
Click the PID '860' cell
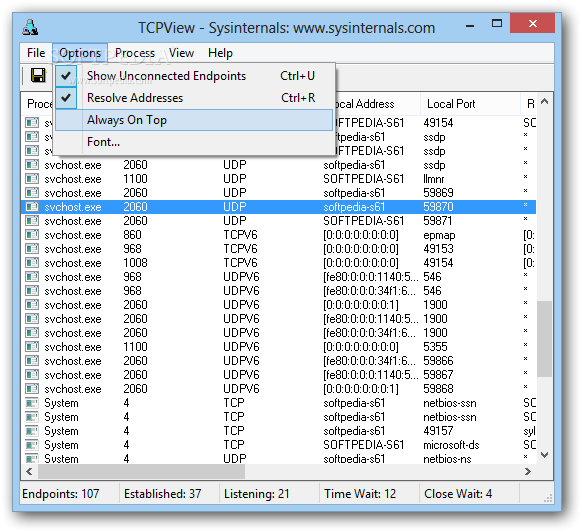[x=132, y=235]
